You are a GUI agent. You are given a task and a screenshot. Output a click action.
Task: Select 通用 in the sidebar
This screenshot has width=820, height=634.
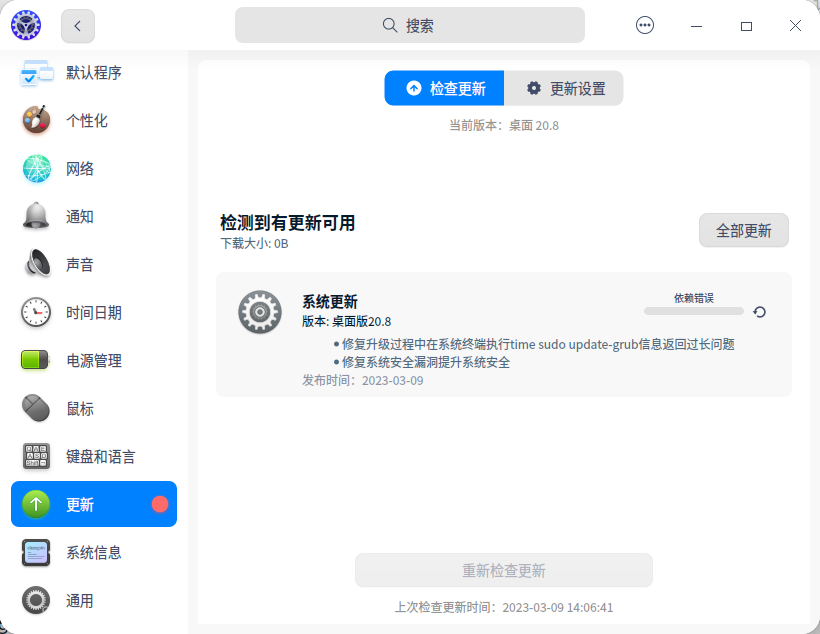pyautogui.click(x=94, y=601)
